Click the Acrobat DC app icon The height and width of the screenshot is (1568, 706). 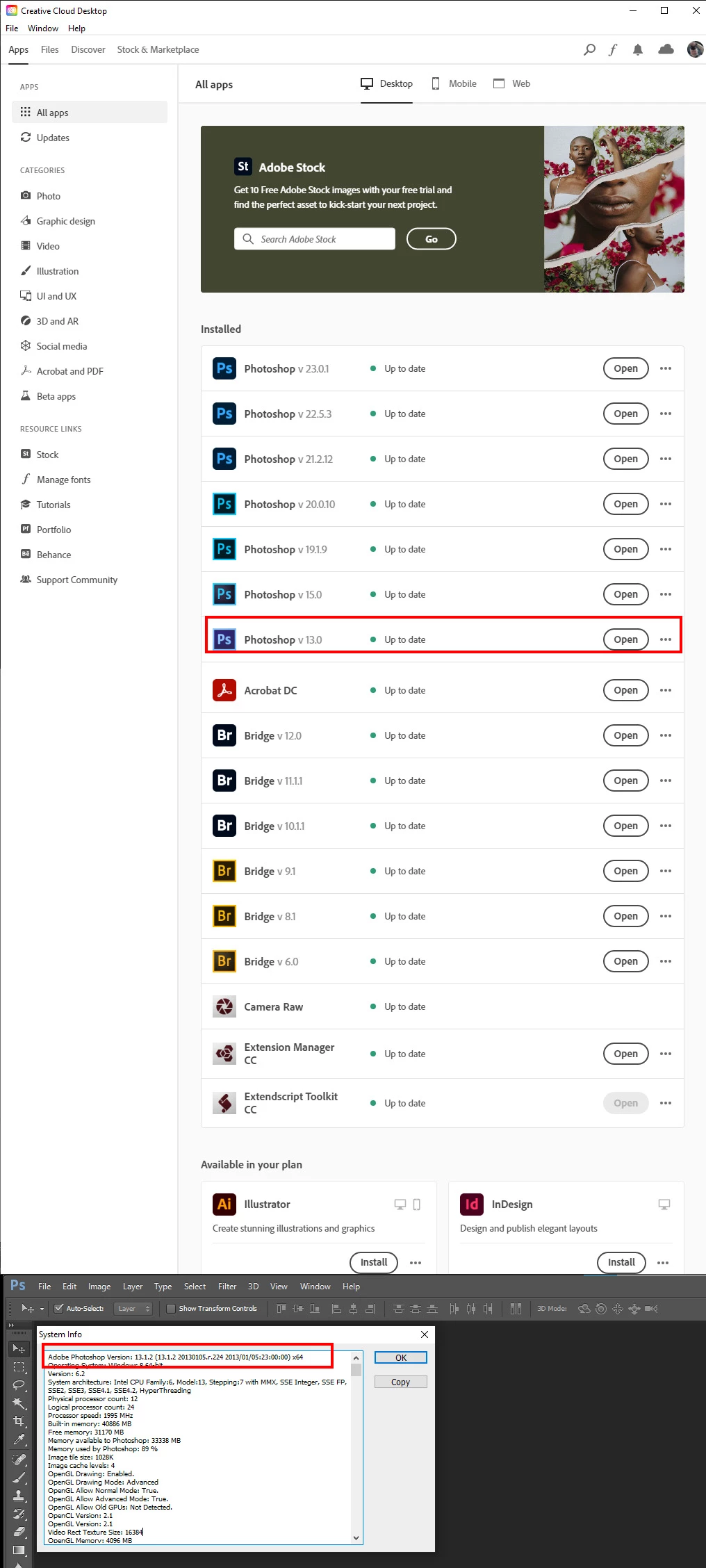click(x=224, y=690)
